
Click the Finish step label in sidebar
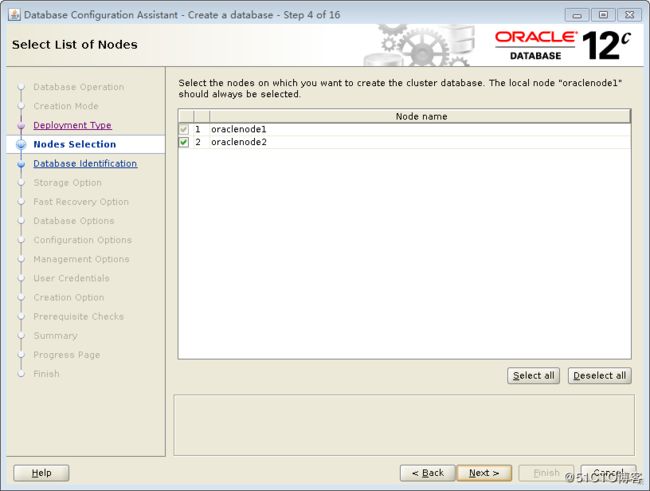click(46, 374)
